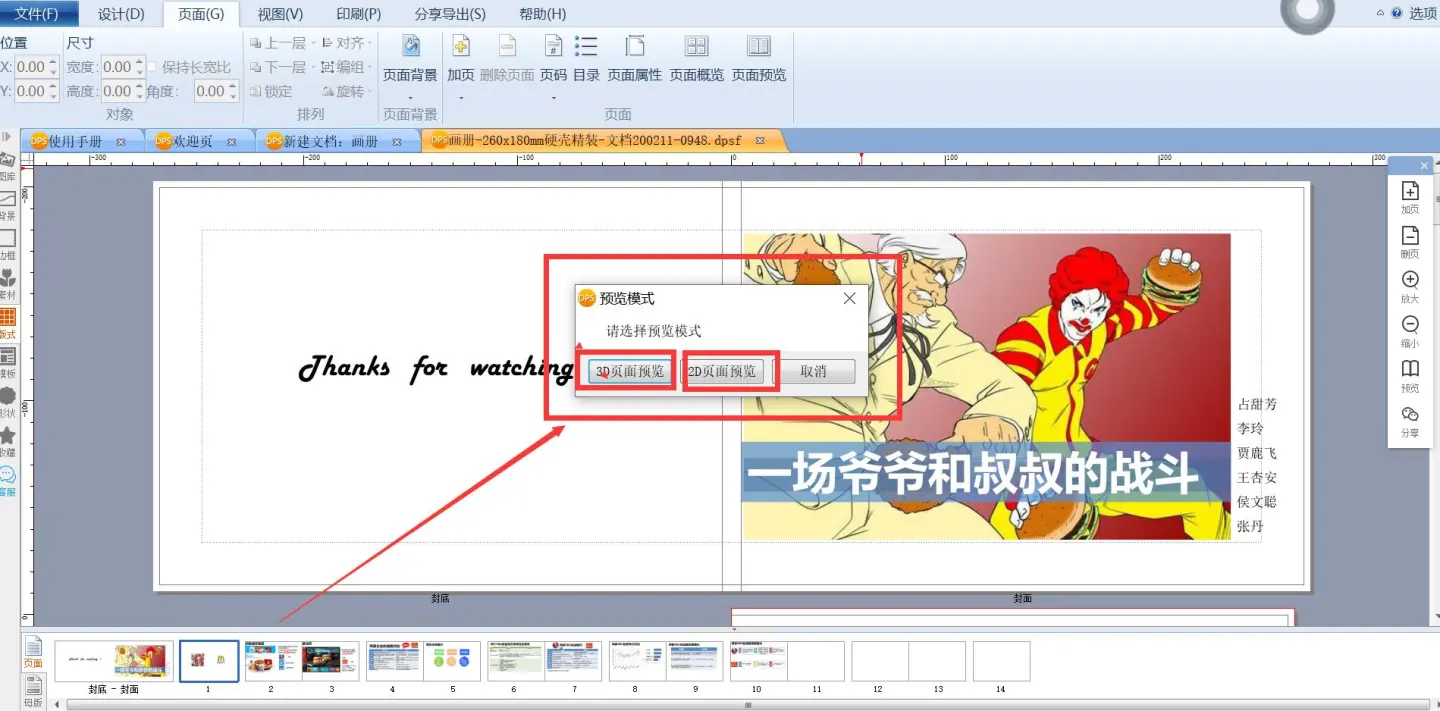Open 页面预览 page preview in ribbon
1440x711 pixels.
(x=759, y=58)
